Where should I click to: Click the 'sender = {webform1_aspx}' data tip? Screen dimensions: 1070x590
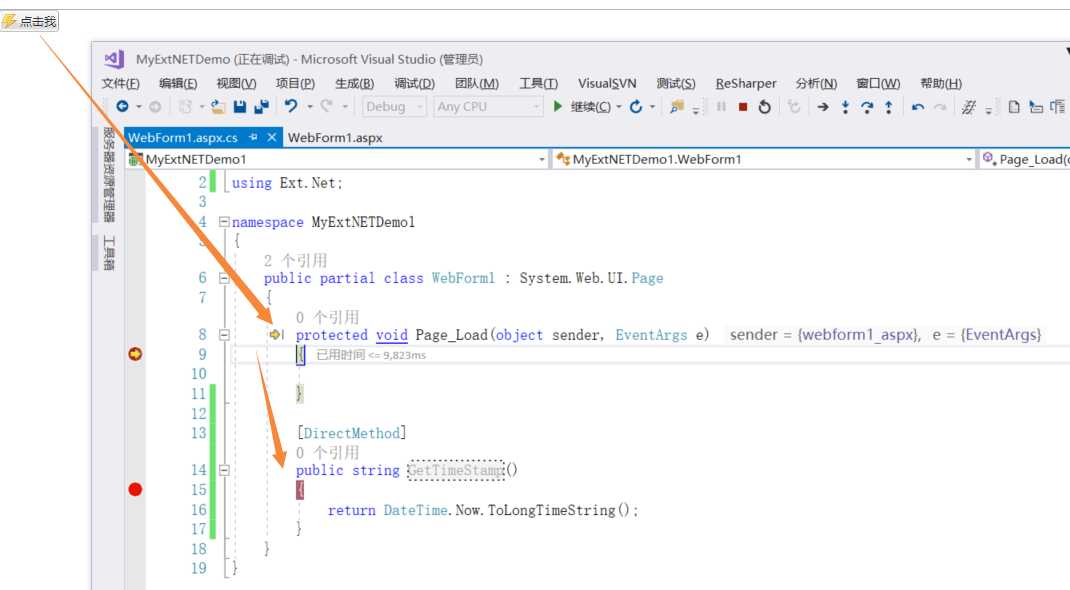click(825, 335)
